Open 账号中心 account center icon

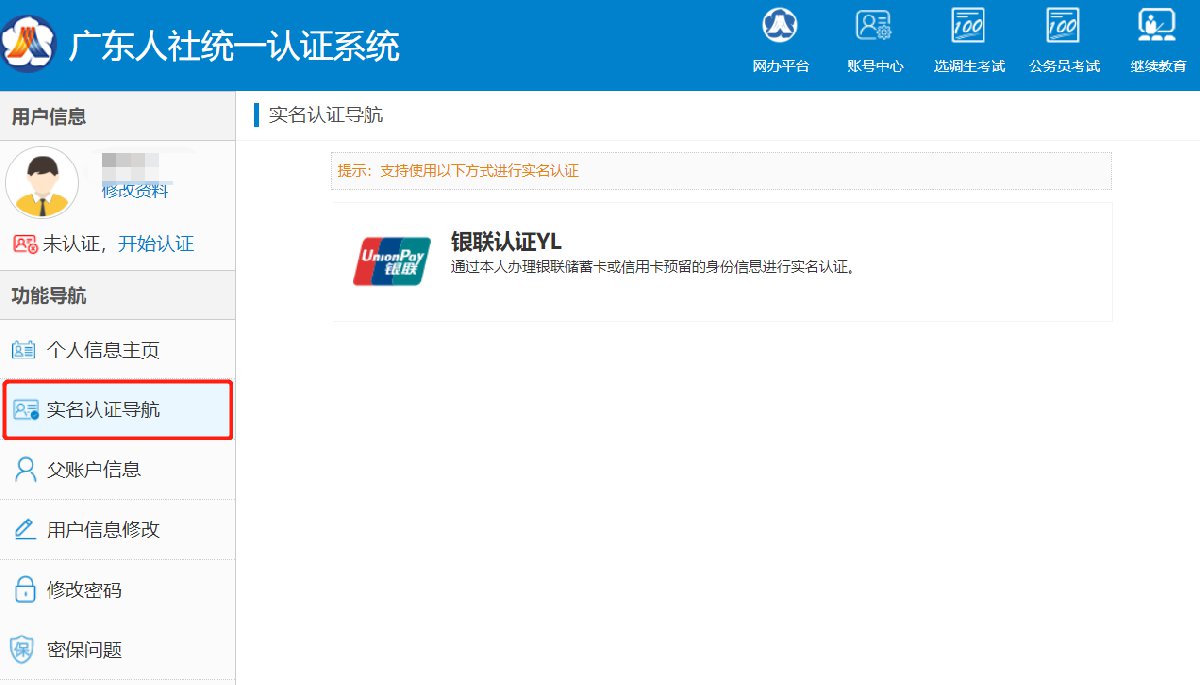pos(874,26)
